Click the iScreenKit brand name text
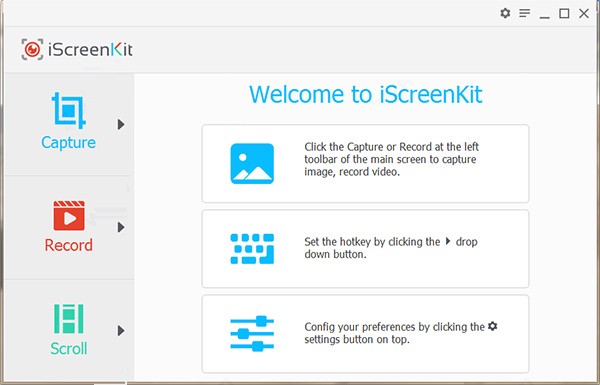The width and height of the screenshot is (600, 385). click(90, 49)
